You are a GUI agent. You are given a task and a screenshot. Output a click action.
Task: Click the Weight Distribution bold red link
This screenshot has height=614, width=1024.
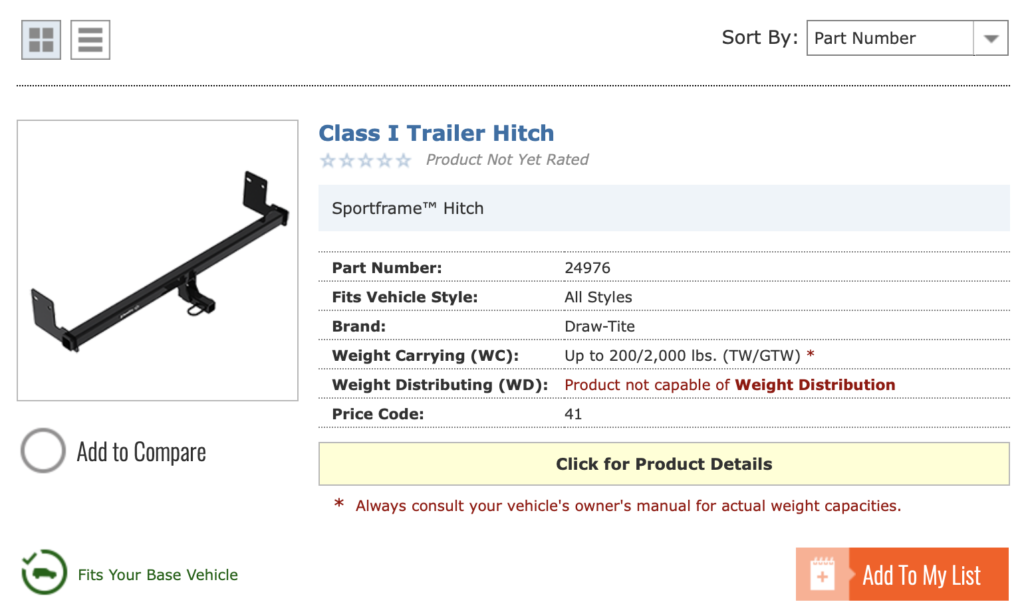click(x=815, y=385)
